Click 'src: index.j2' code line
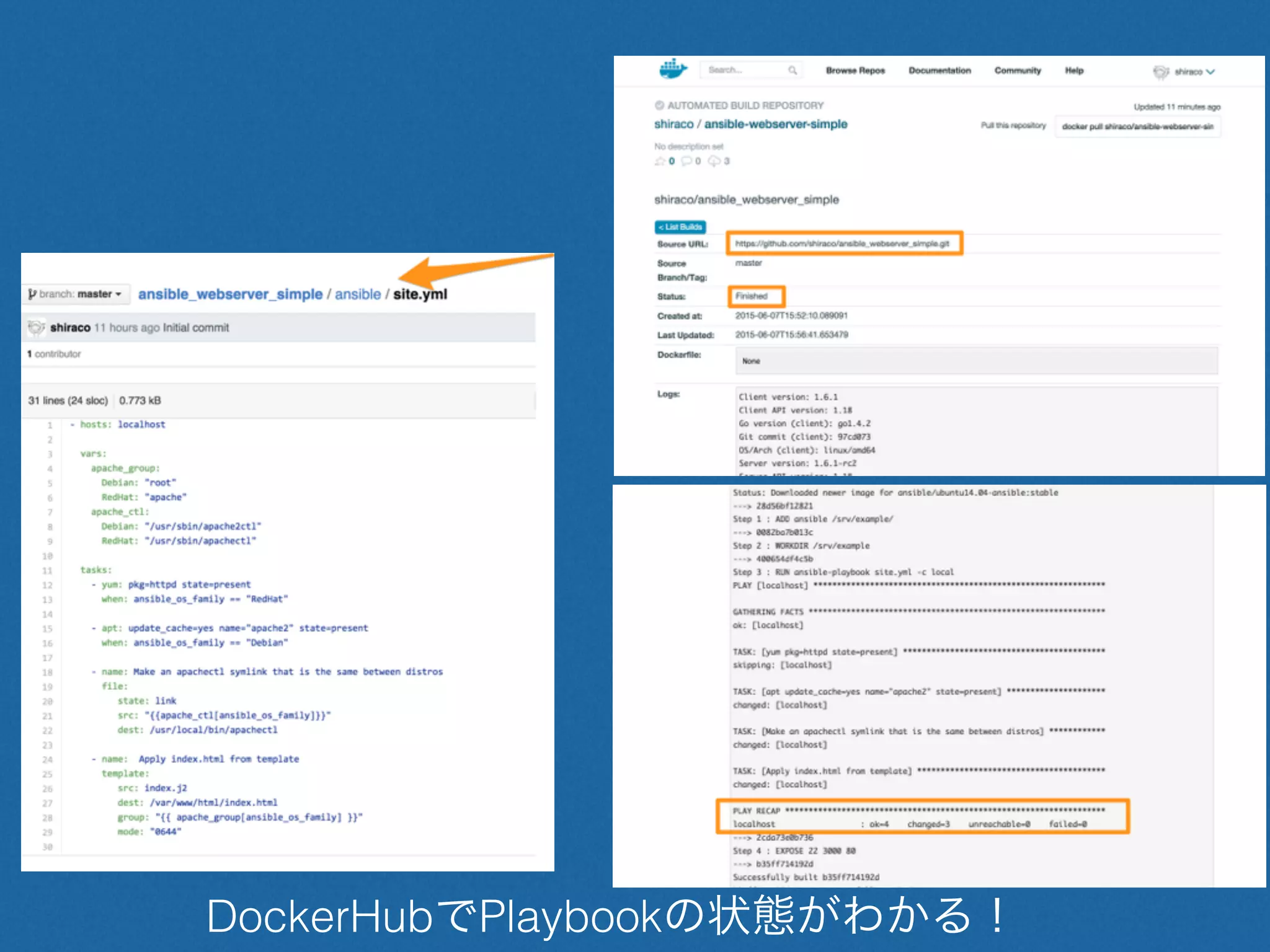The width and height of the screenshot is (1270, 952). point(153,788)
